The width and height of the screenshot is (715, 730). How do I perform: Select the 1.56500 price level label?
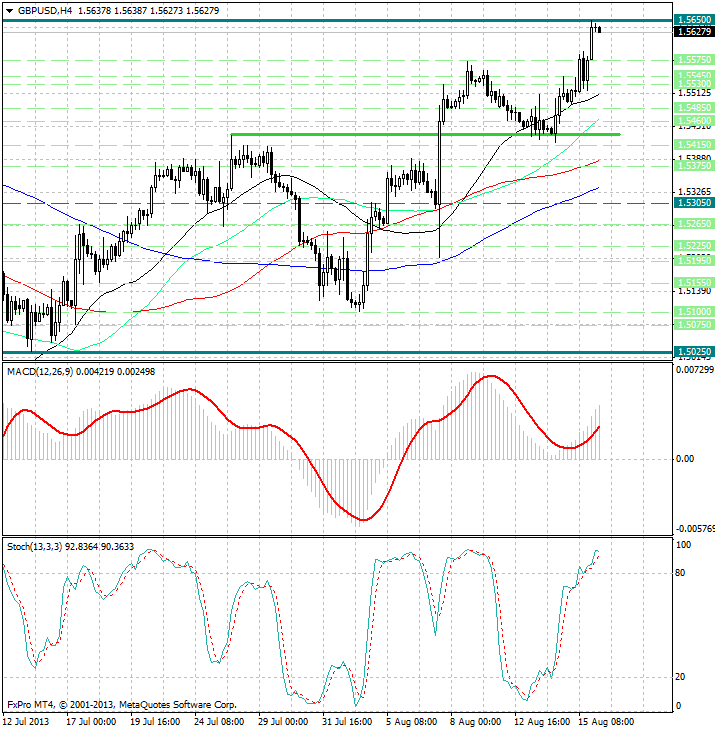click(x=693, y=20)
